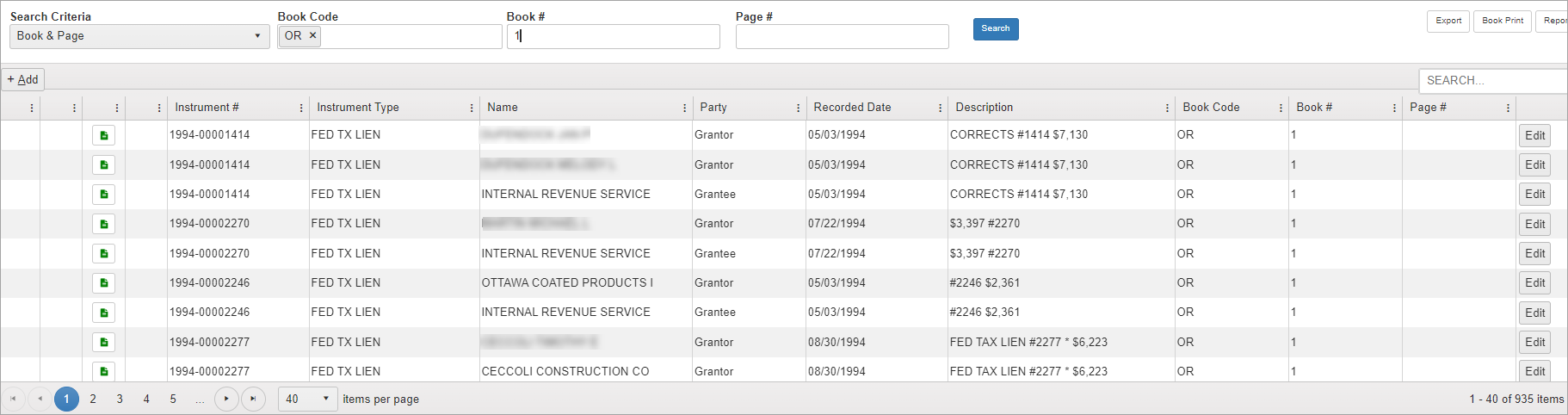
Task: Click the Export button
Action: pos(1448,21)
